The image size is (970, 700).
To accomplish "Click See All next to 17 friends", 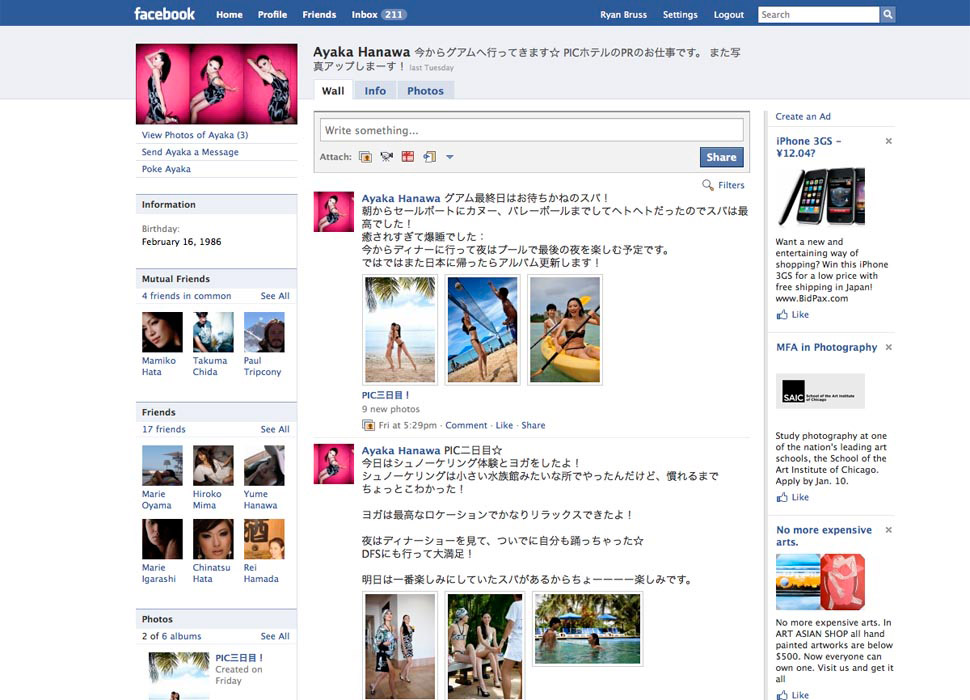I will pyautogui.click(x=275, y=429).
